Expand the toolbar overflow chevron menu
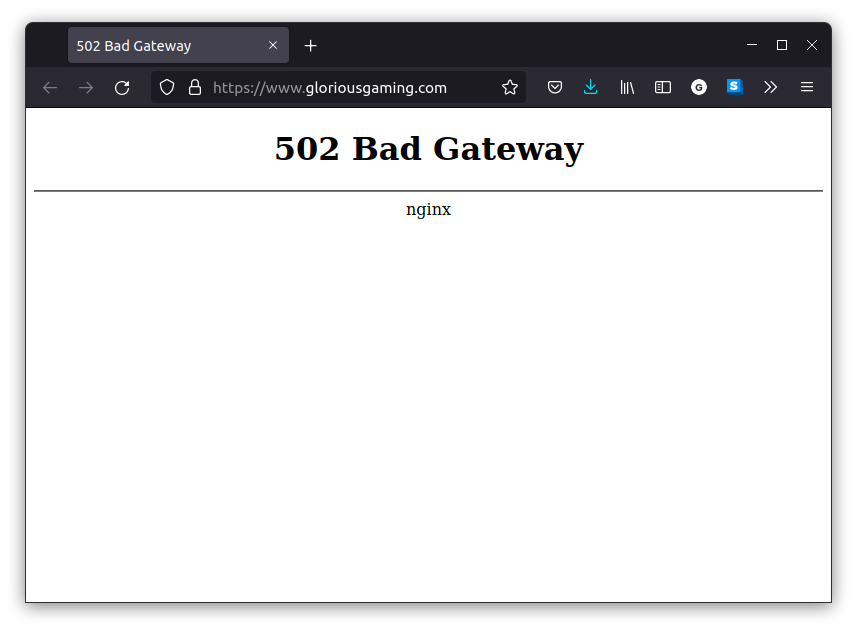 [770, 88]
